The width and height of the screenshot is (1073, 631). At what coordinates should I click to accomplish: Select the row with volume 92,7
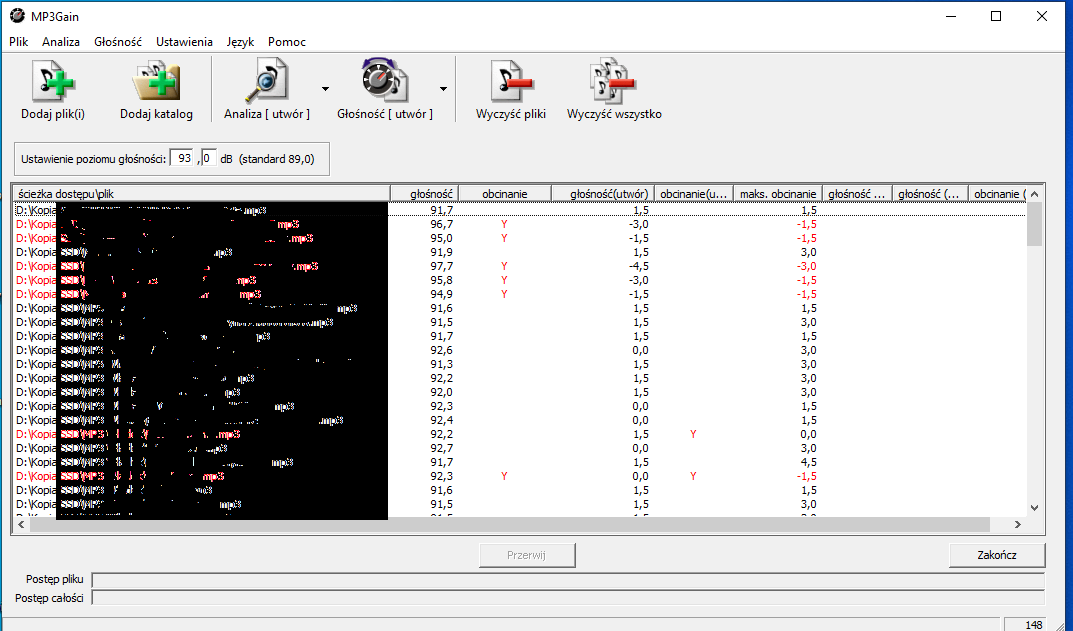point(520,448)
